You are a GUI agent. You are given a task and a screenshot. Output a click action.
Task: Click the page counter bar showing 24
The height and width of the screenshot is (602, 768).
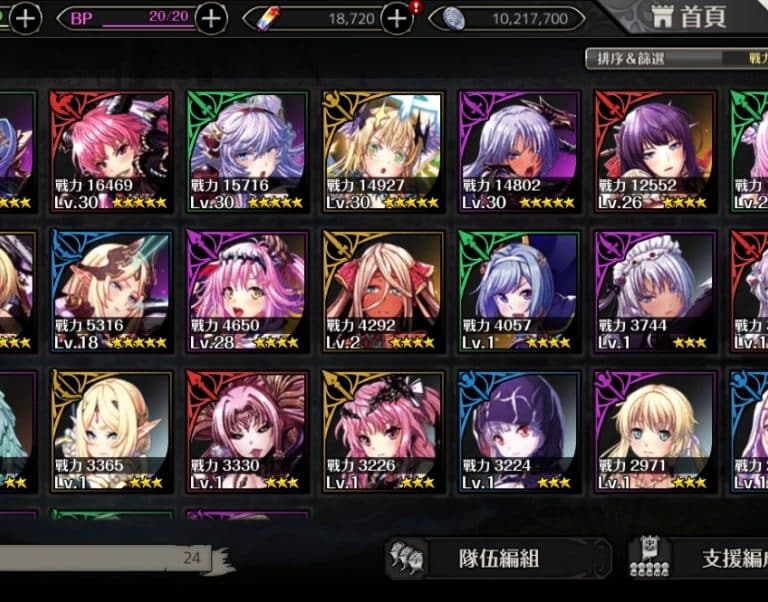[105, 558]
